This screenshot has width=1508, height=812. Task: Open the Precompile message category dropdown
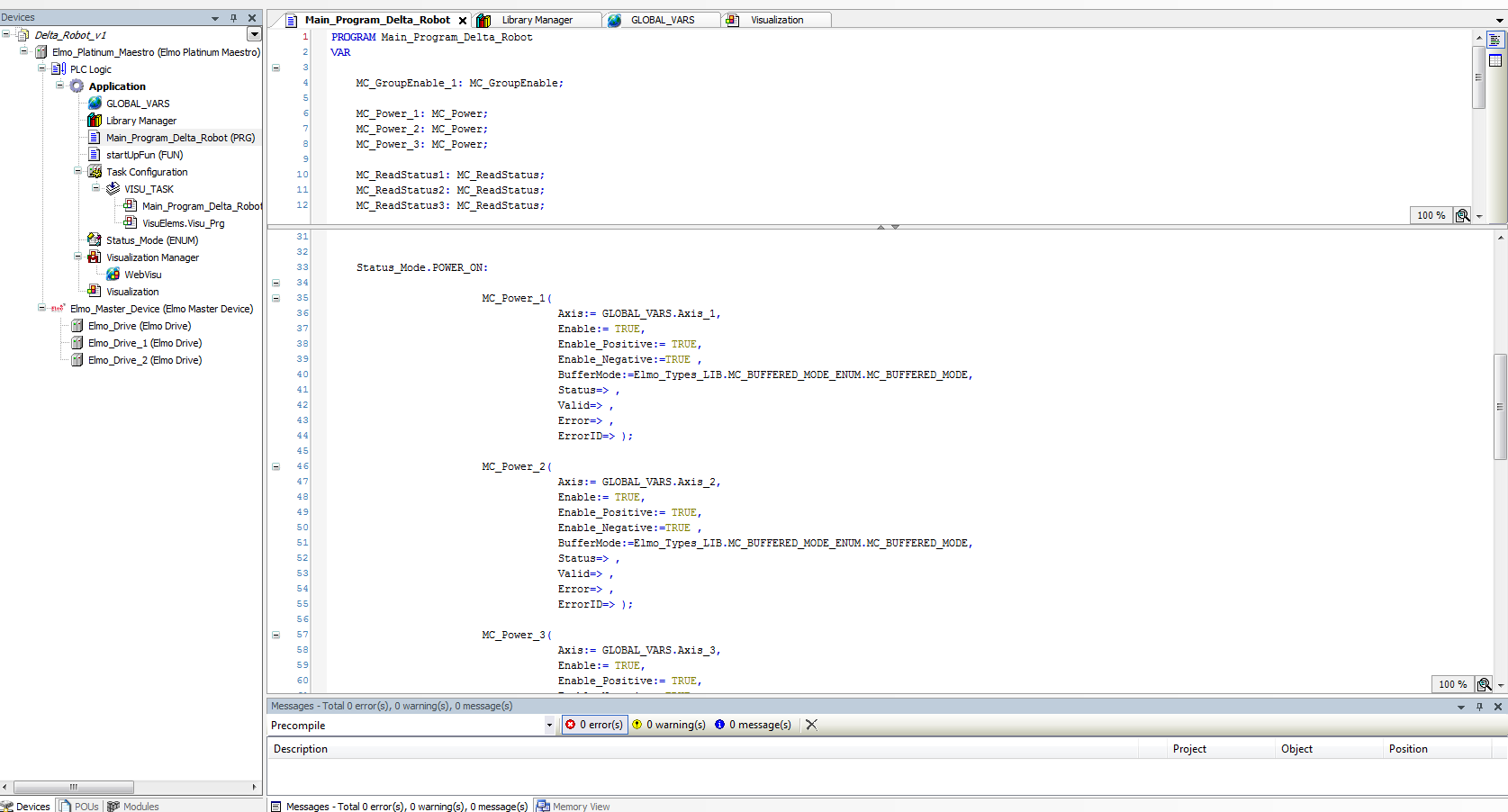549,725
